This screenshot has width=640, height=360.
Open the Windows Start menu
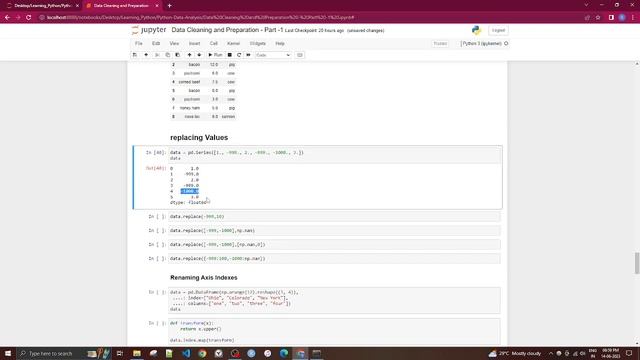pos(8,353)
